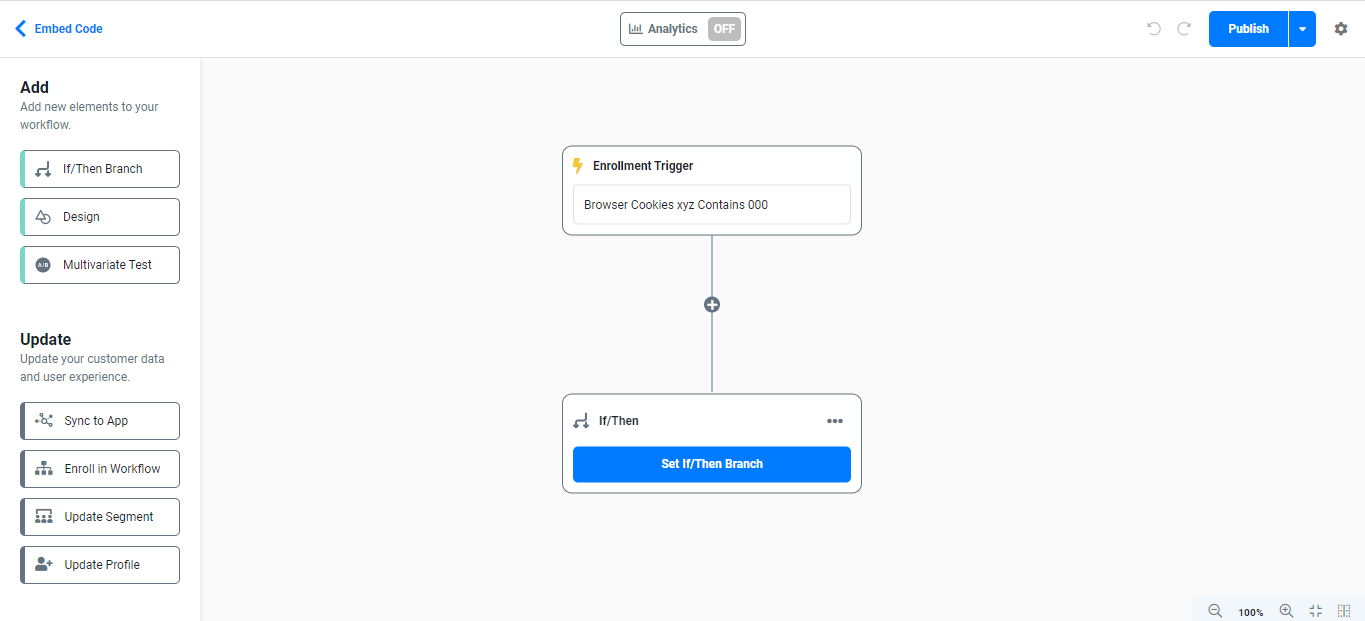This screenshot has height=621, width=1365.
Task: Toggle the Analytics OFF switch
Action: [x=724, y=29]
